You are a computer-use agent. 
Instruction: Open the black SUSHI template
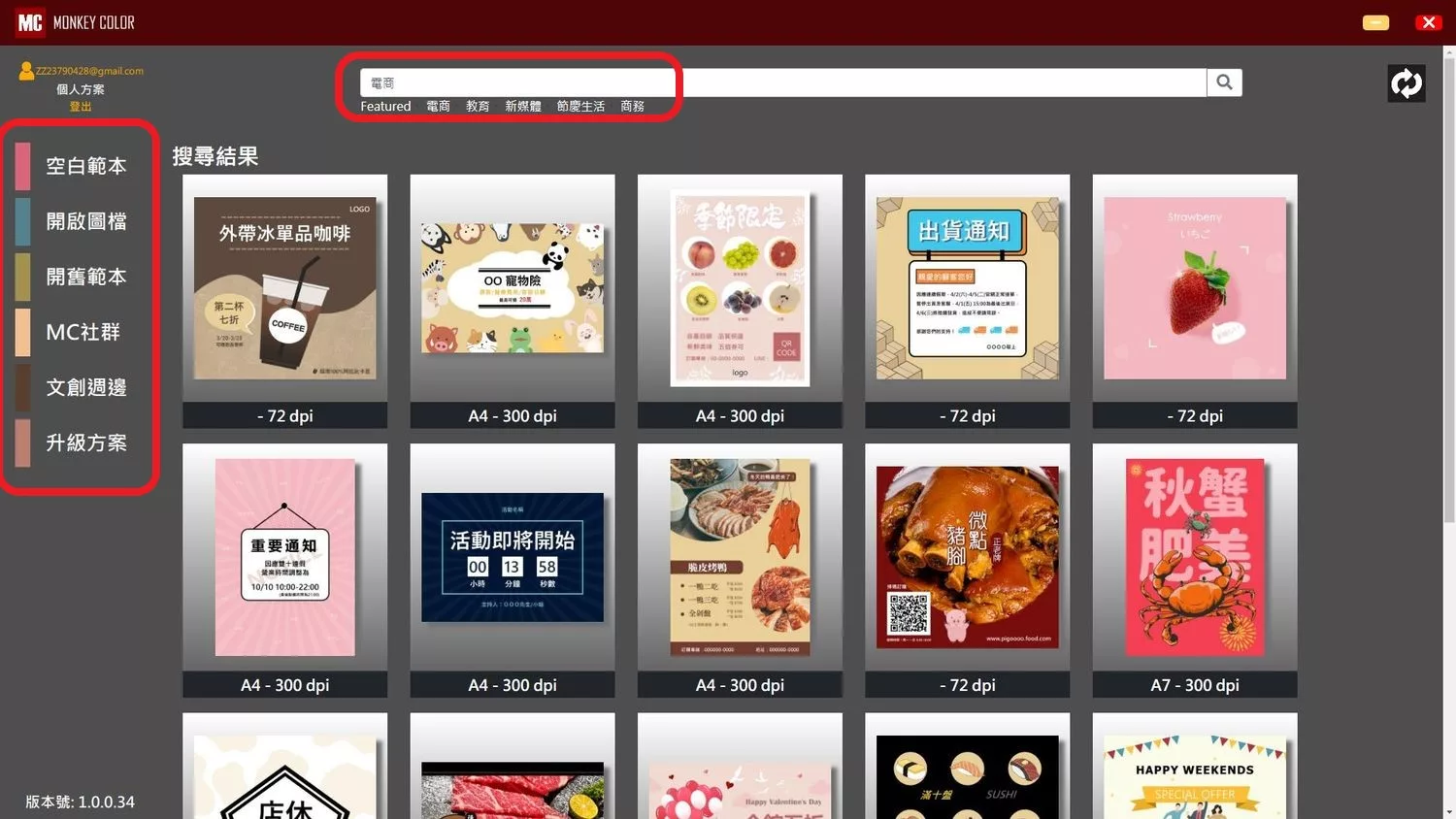click(967, 767)
